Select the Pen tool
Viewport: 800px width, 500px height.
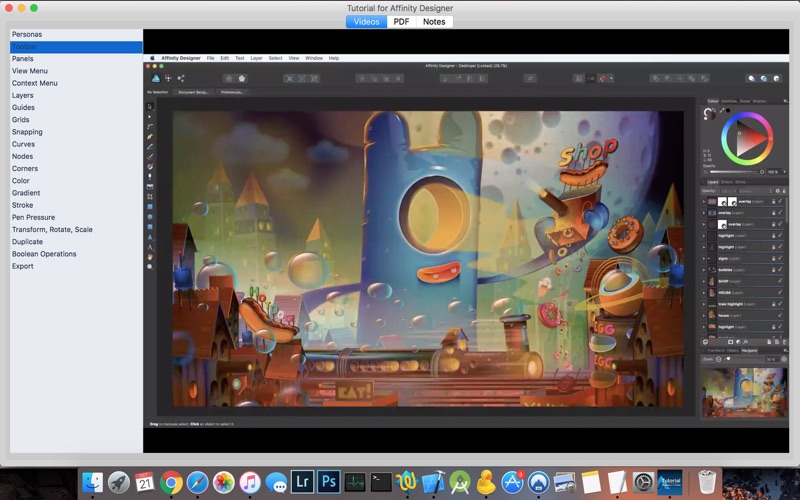pyautogui.click(x=149, y=137)
